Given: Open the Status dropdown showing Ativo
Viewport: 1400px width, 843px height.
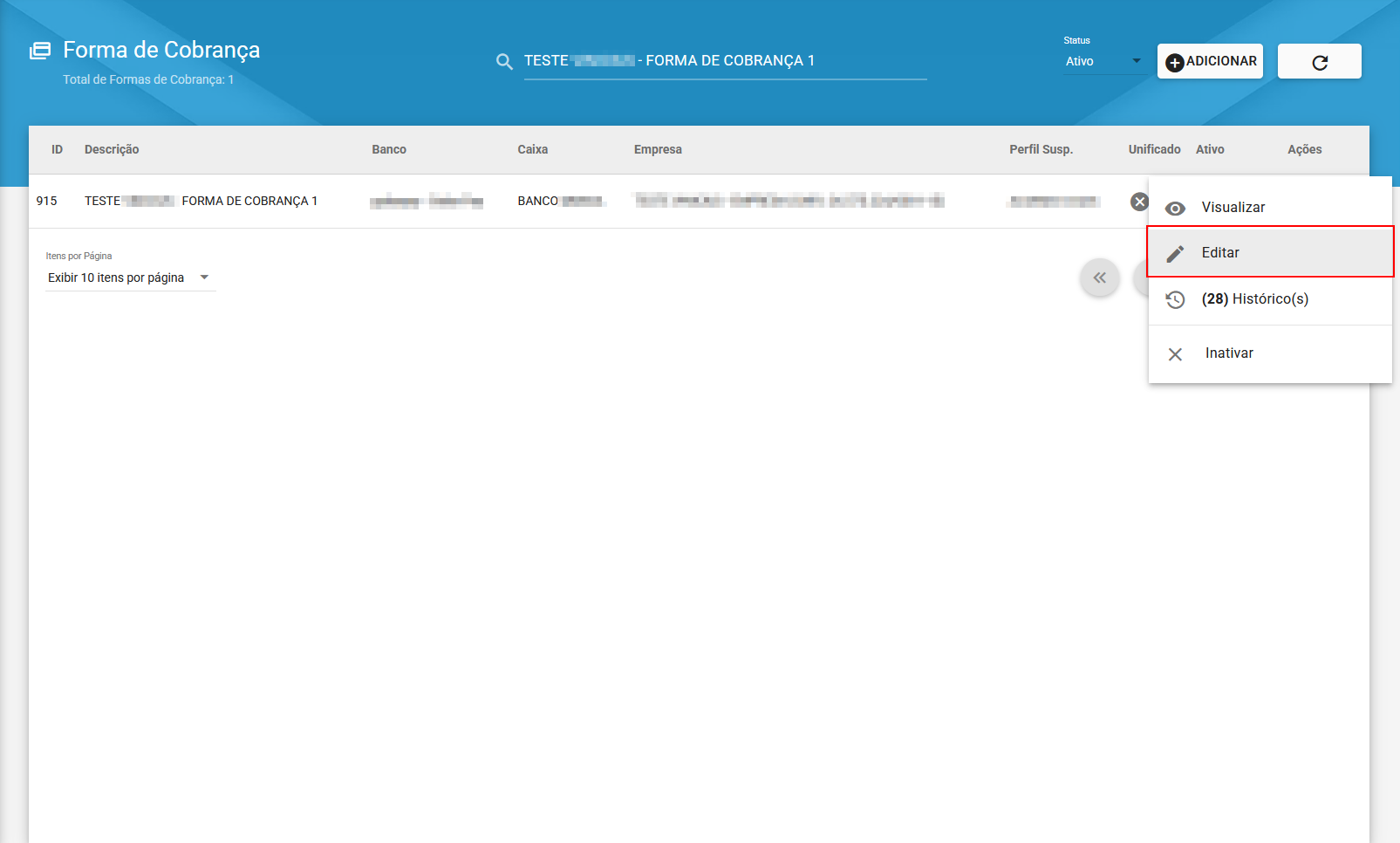Looking at the screenshot, I should [x=1103, y=61].
